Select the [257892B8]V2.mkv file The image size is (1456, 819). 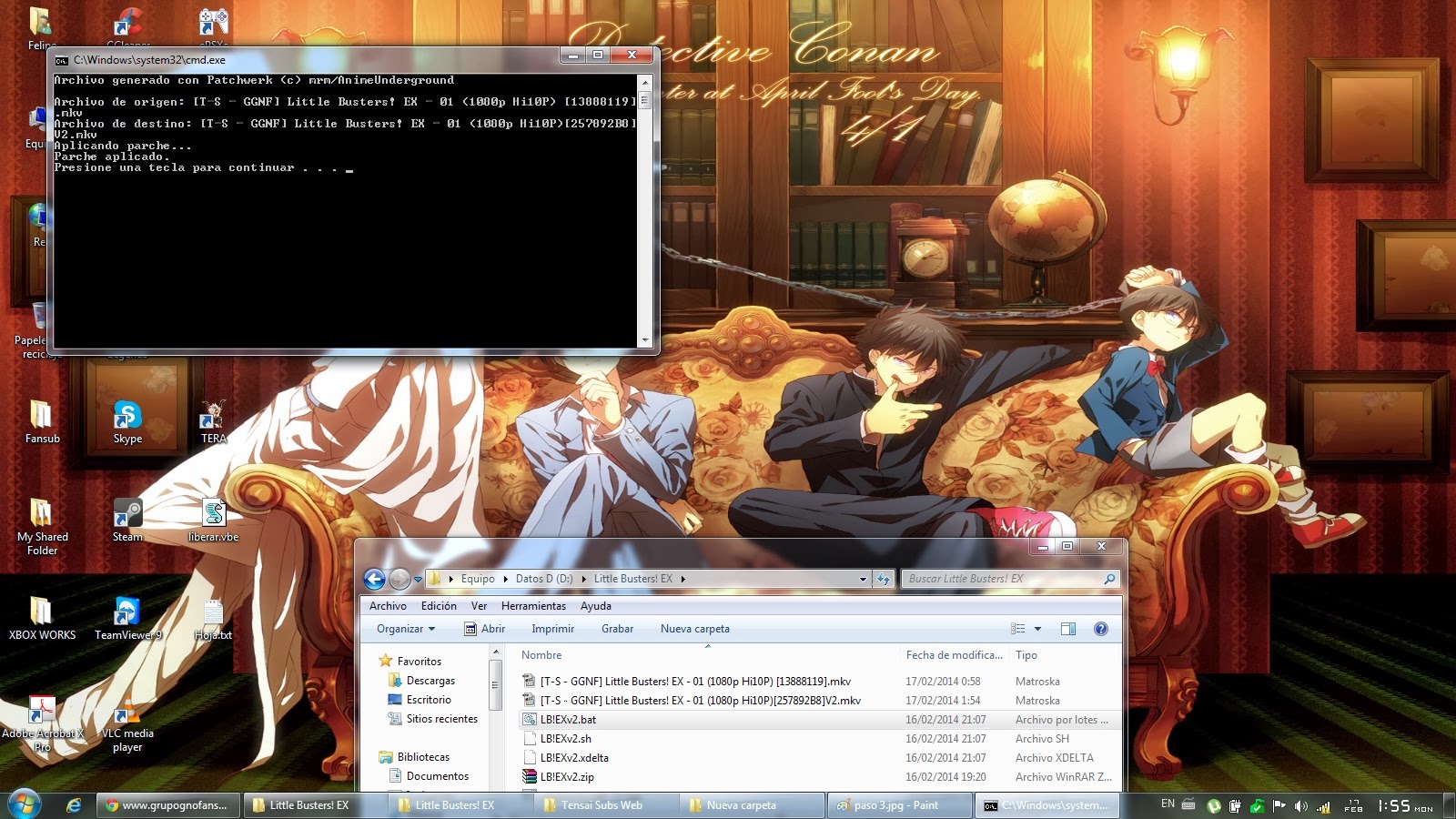click(x=700, y=701)
